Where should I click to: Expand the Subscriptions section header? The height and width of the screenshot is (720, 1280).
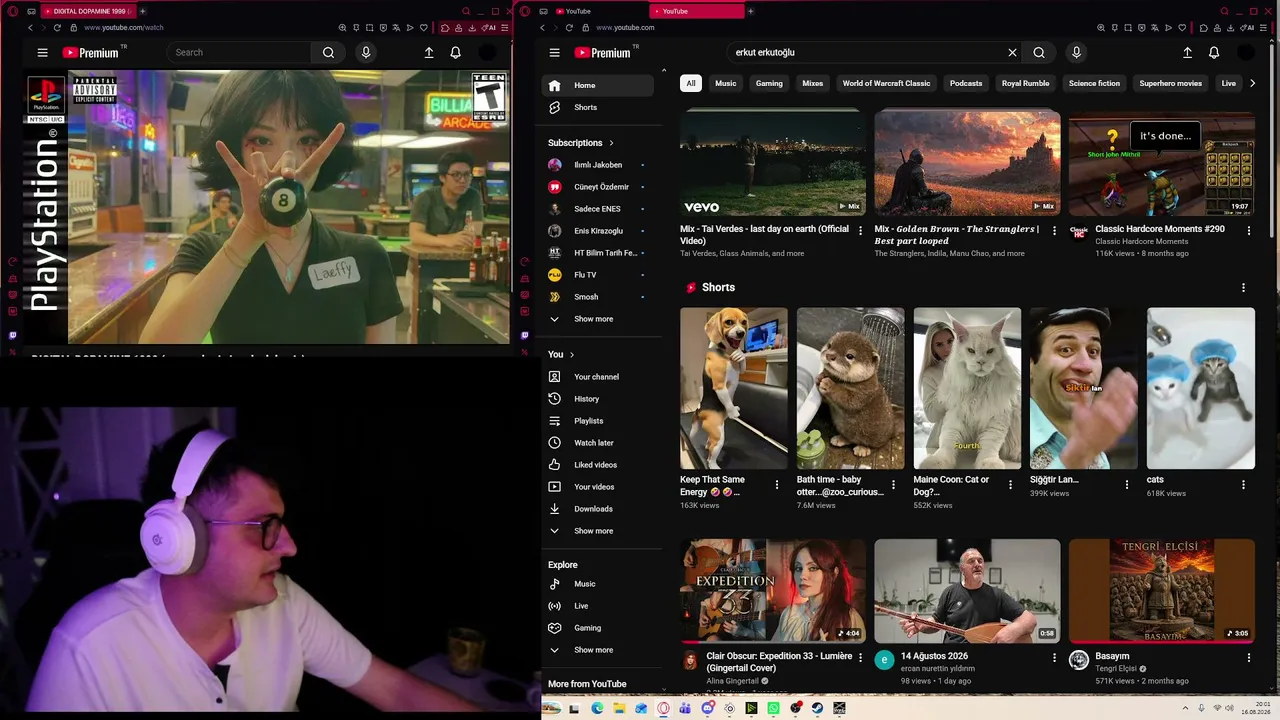581,143
